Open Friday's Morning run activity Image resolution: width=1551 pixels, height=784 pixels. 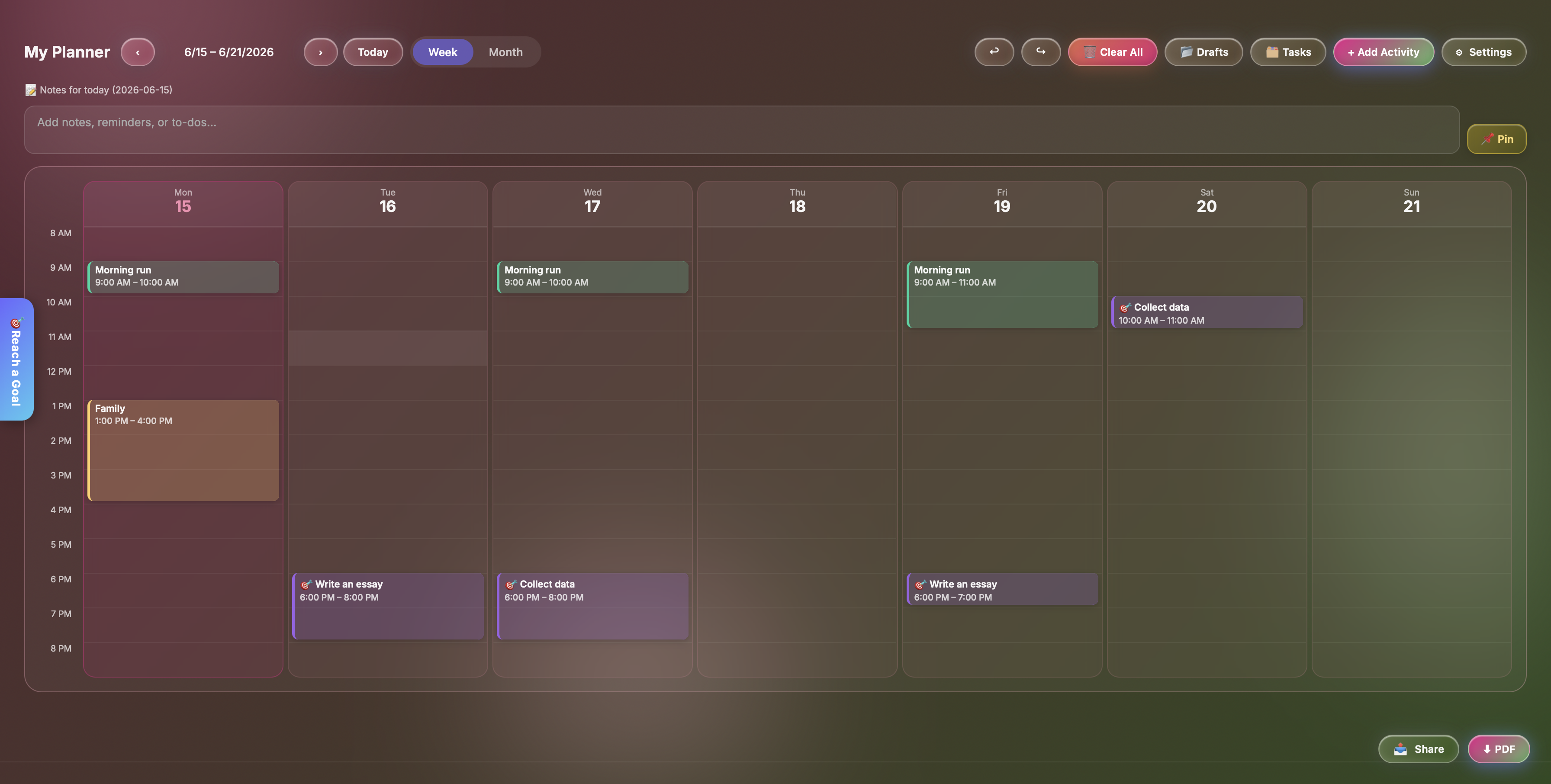click(x=1002, y=295)
